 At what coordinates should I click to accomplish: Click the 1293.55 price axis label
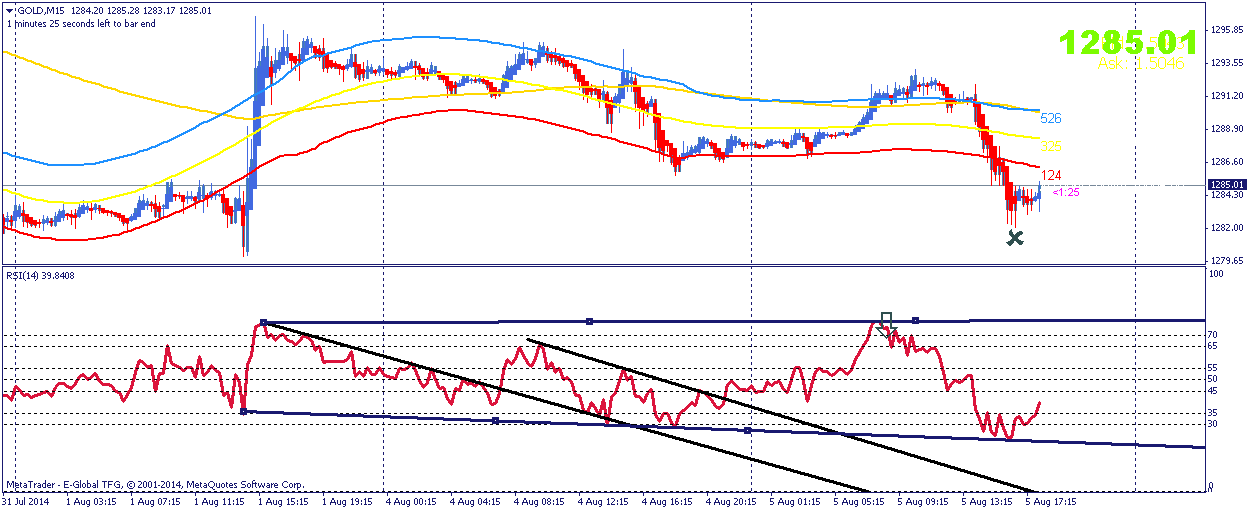[x=1226, y=63]
